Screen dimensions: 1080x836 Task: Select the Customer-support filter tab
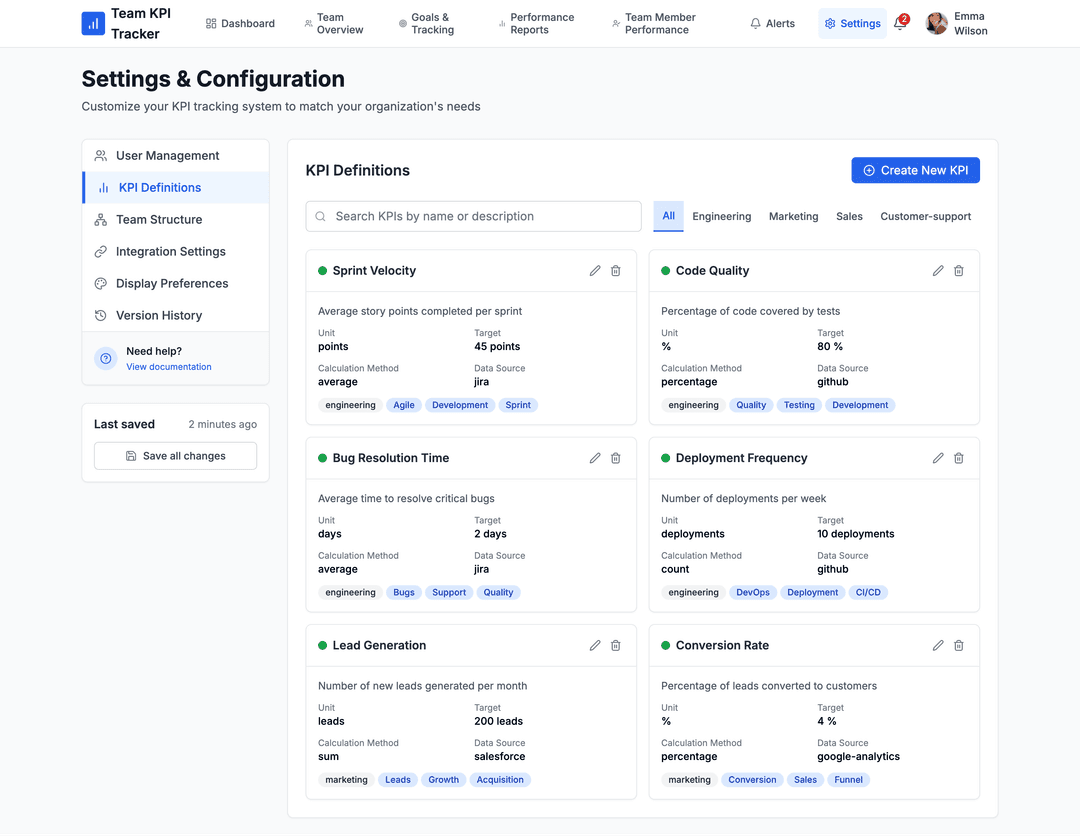click(x=925, y=217)
